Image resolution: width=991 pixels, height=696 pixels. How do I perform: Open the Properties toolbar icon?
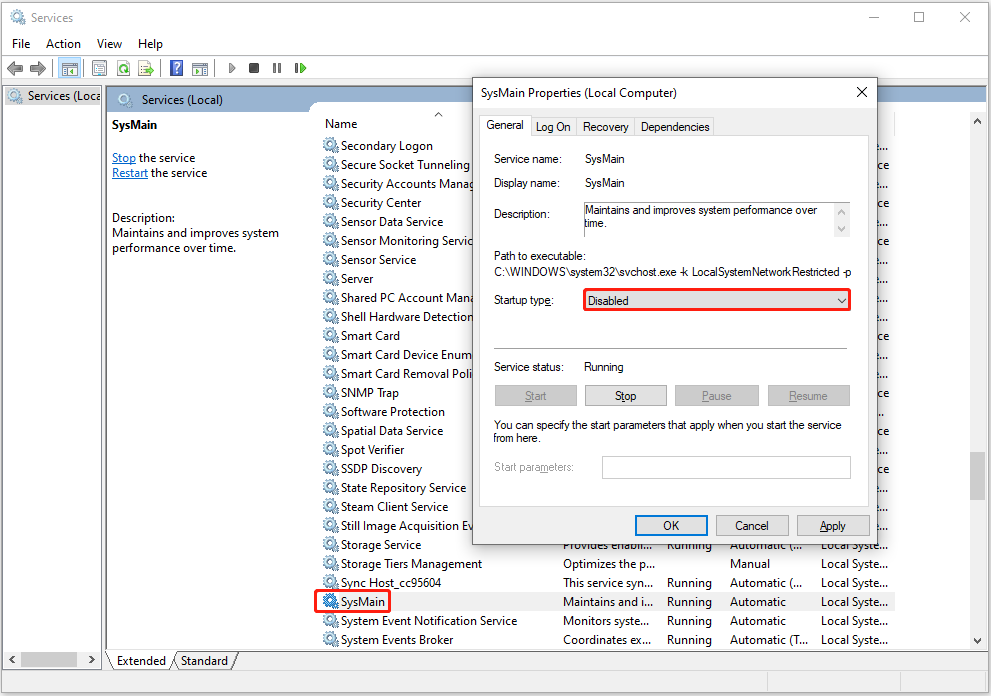pyautogui.click(x=99, y=68)
